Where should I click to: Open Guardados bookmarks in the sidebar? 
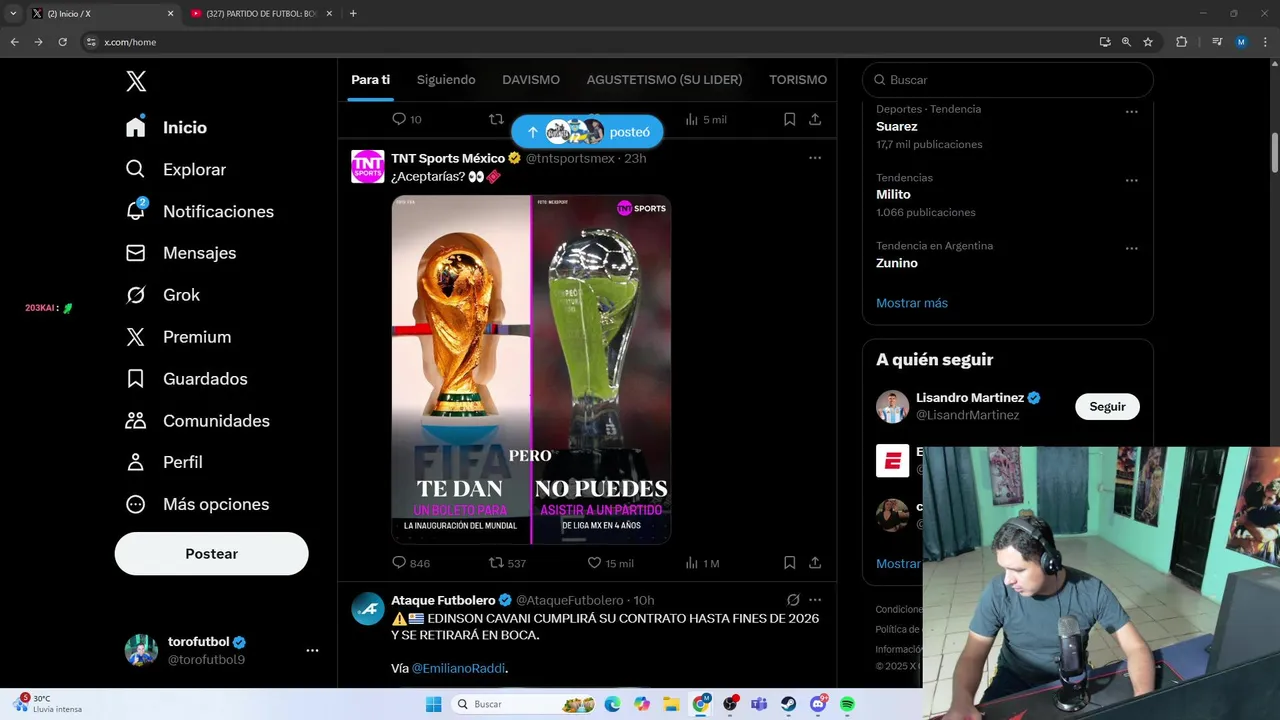pos(186,379)
